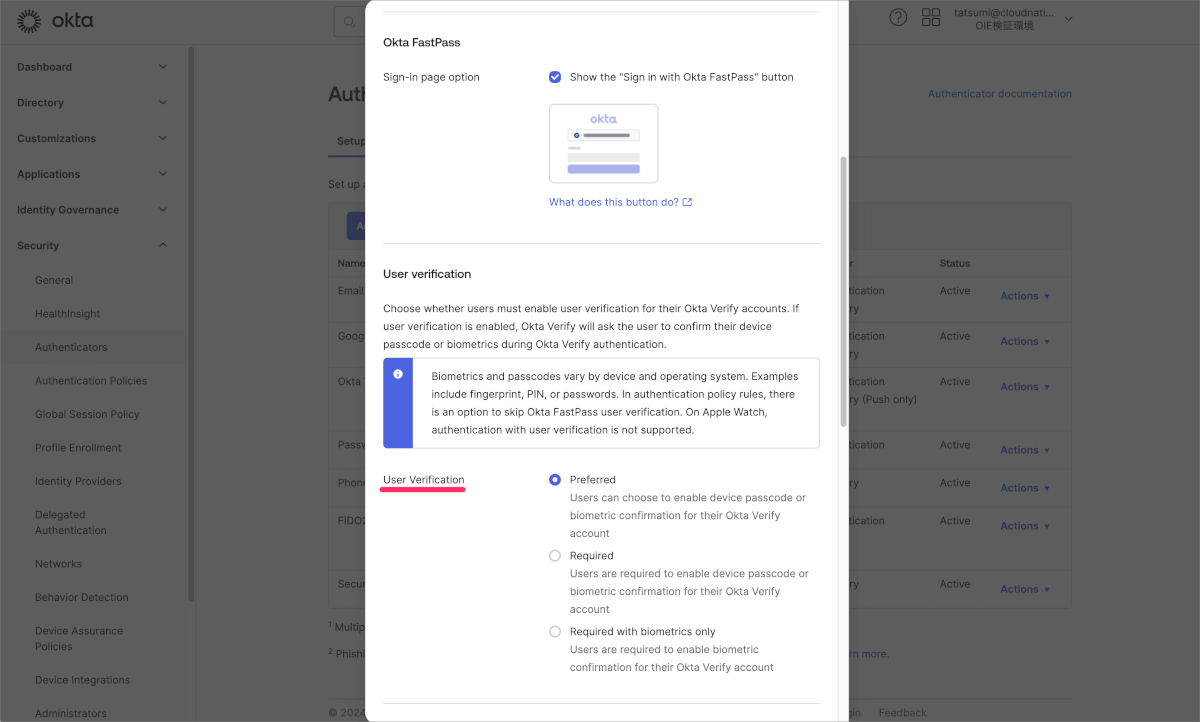Open the help question mark icon
Viewport: 1200px width, 722px height.
[x=898, y=18]
